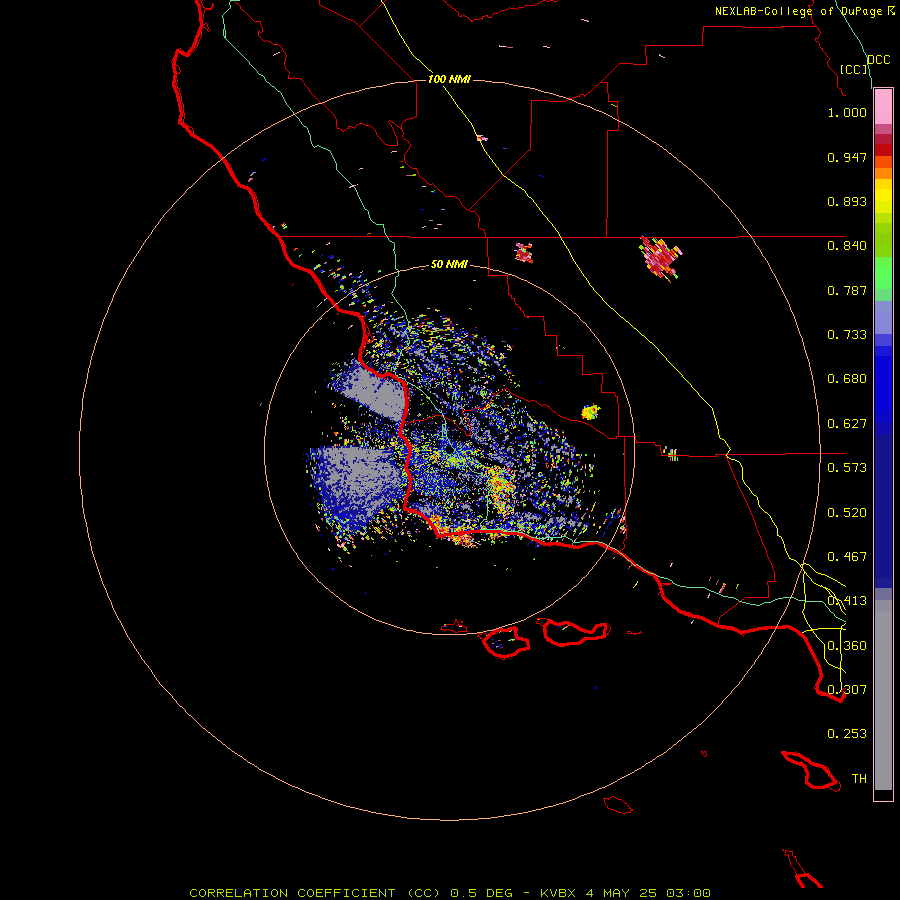Pick the 0.467 scale value
Screen dimensions: 900x900
click(x=847, y=557)
